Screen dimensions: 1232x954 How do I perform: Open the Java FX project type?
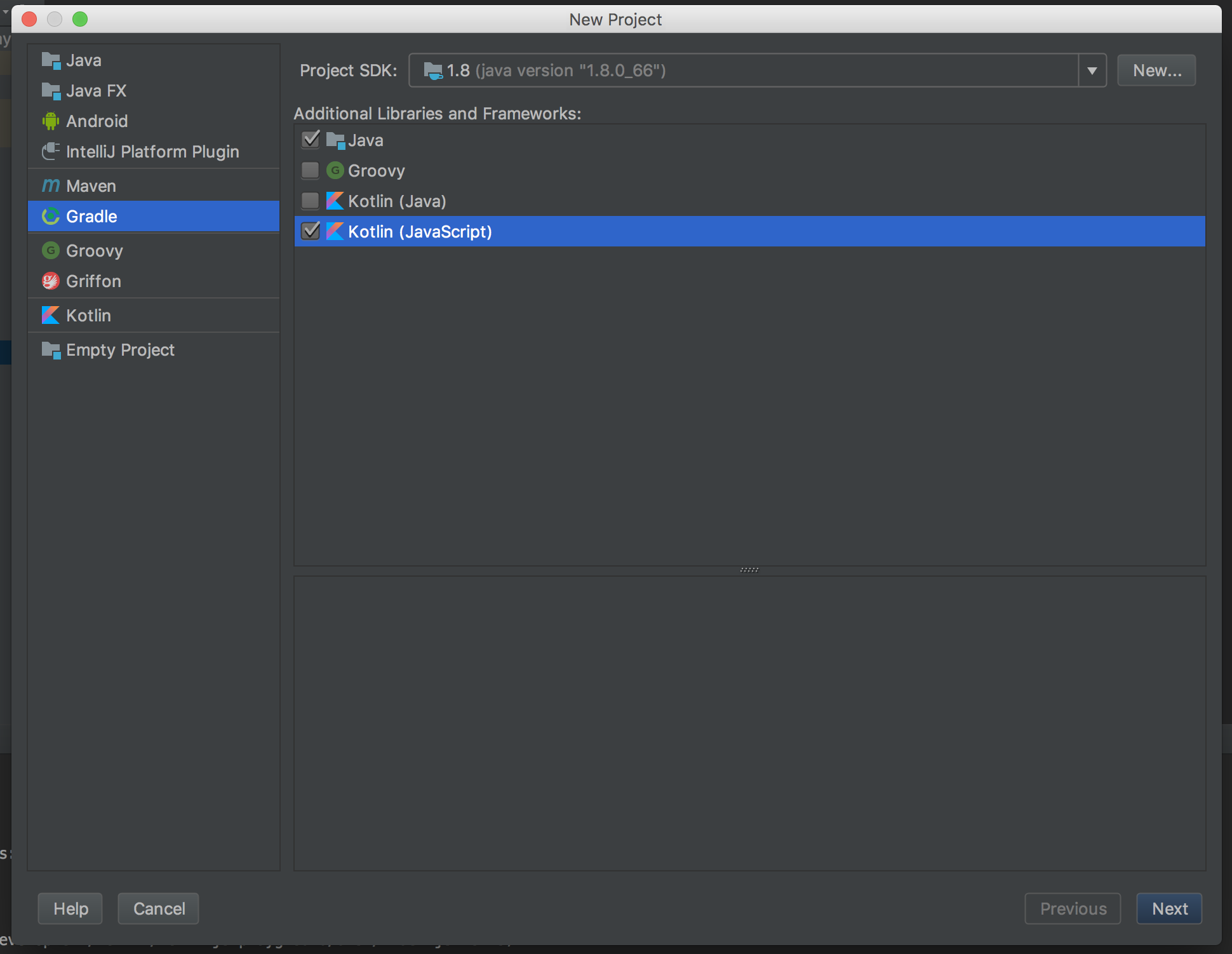[96, 90]
